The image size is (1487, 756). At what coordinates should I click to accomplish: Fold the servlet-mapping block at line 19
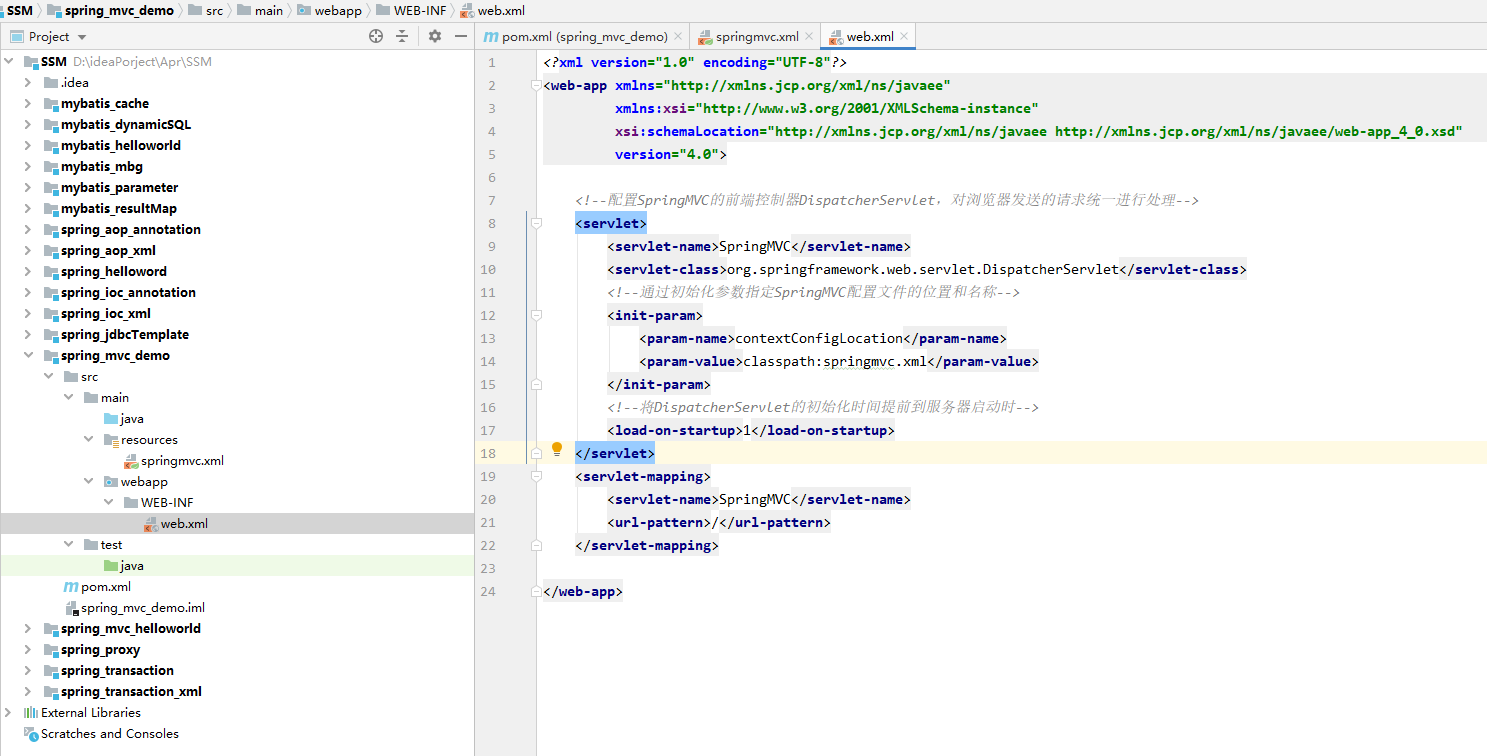[537, 477]
